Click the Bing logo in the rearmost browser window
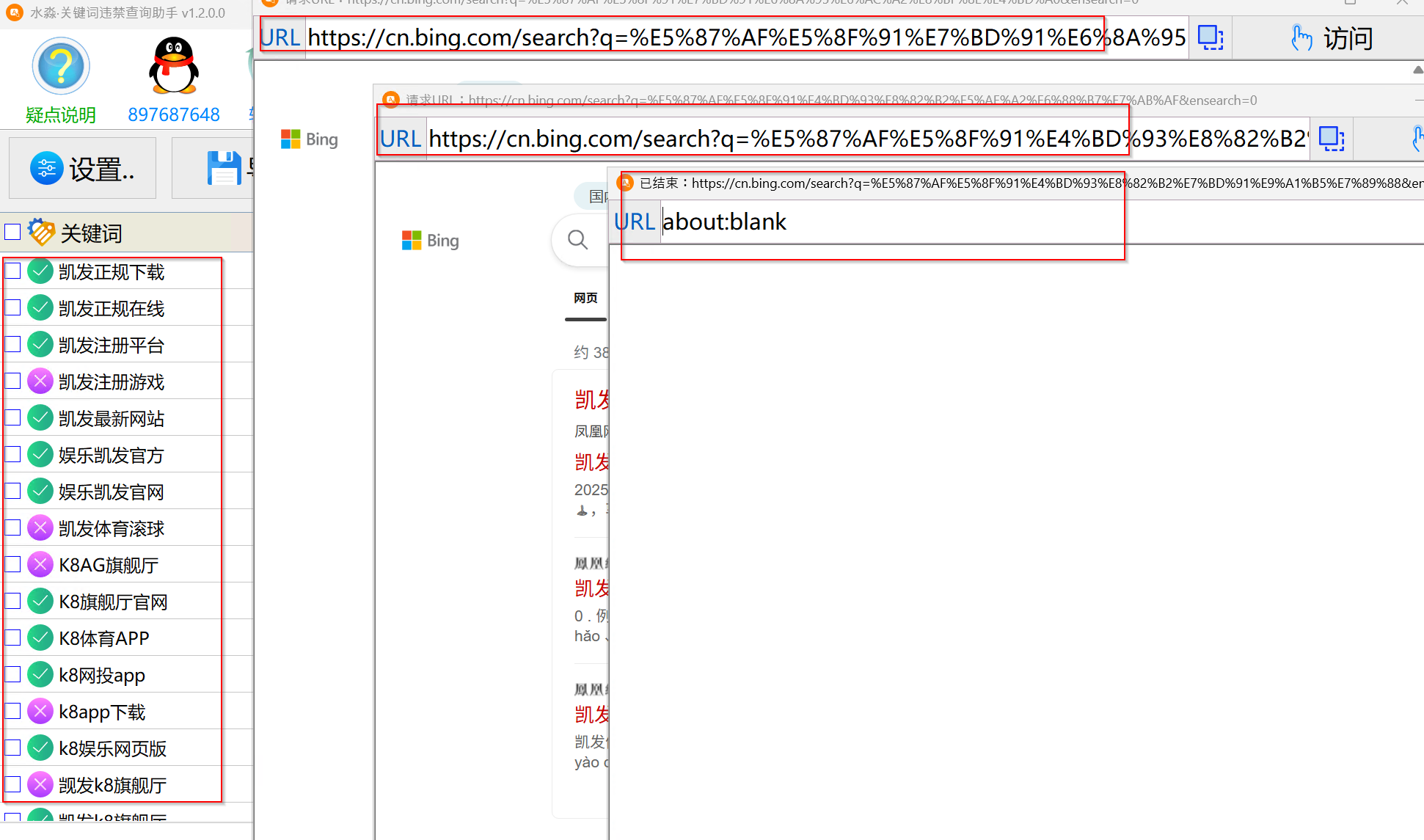 pyautogui.click(x=310, y=139)
